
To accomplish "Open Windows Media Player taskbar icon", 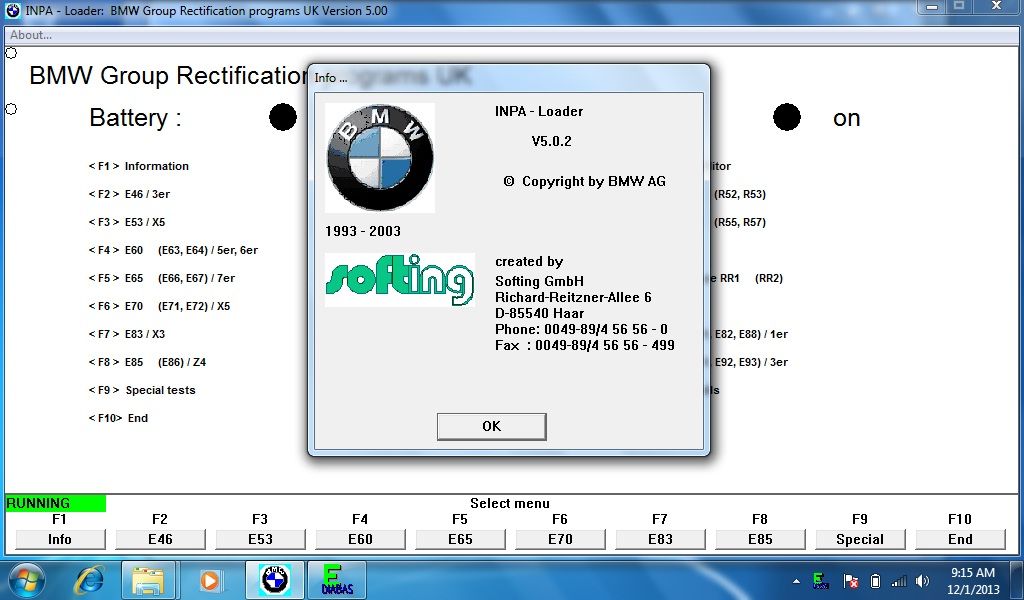I will pos(210,580).
